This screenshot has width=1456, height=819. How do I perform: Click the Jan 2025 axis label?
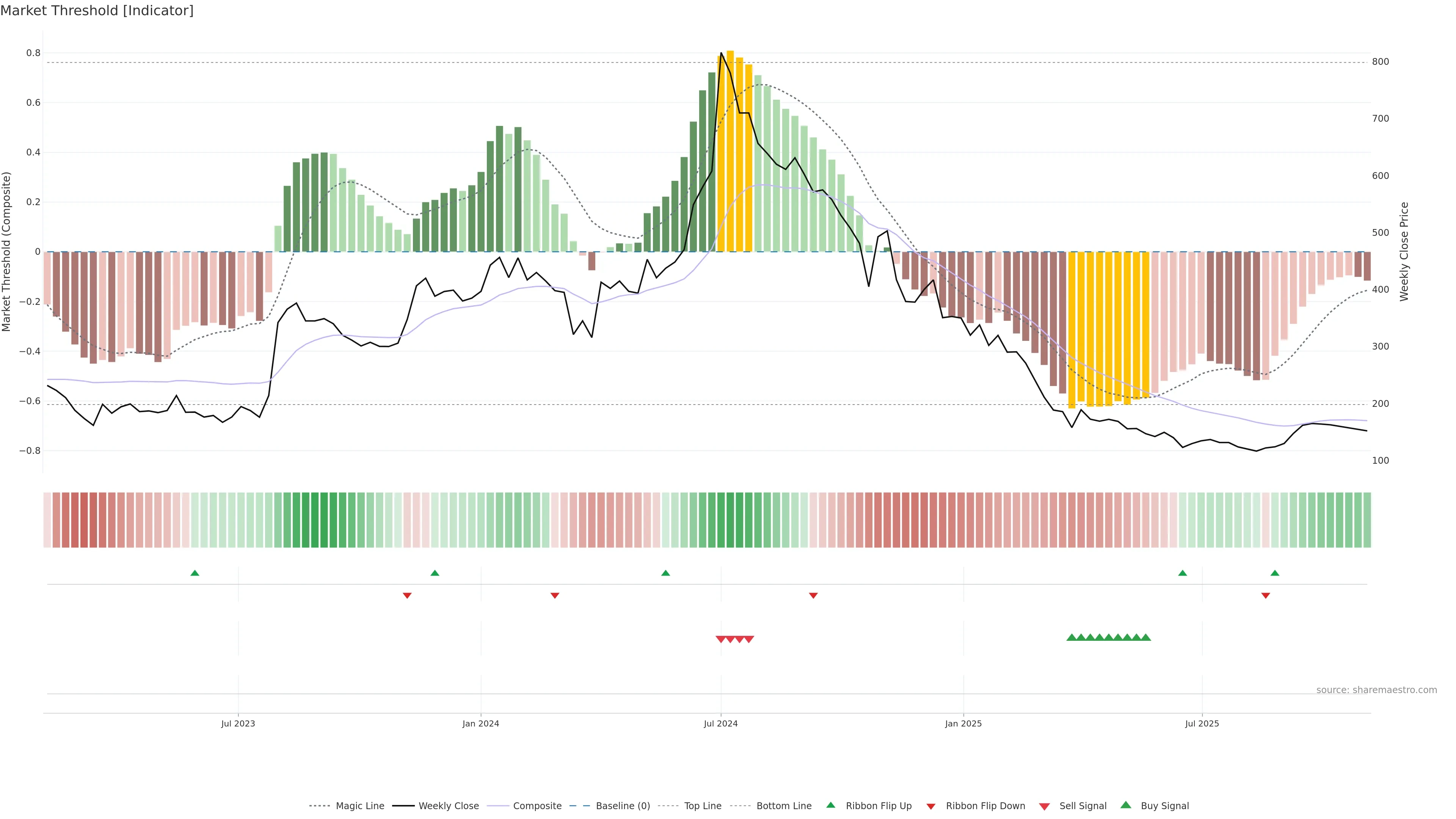click(963, 723)
